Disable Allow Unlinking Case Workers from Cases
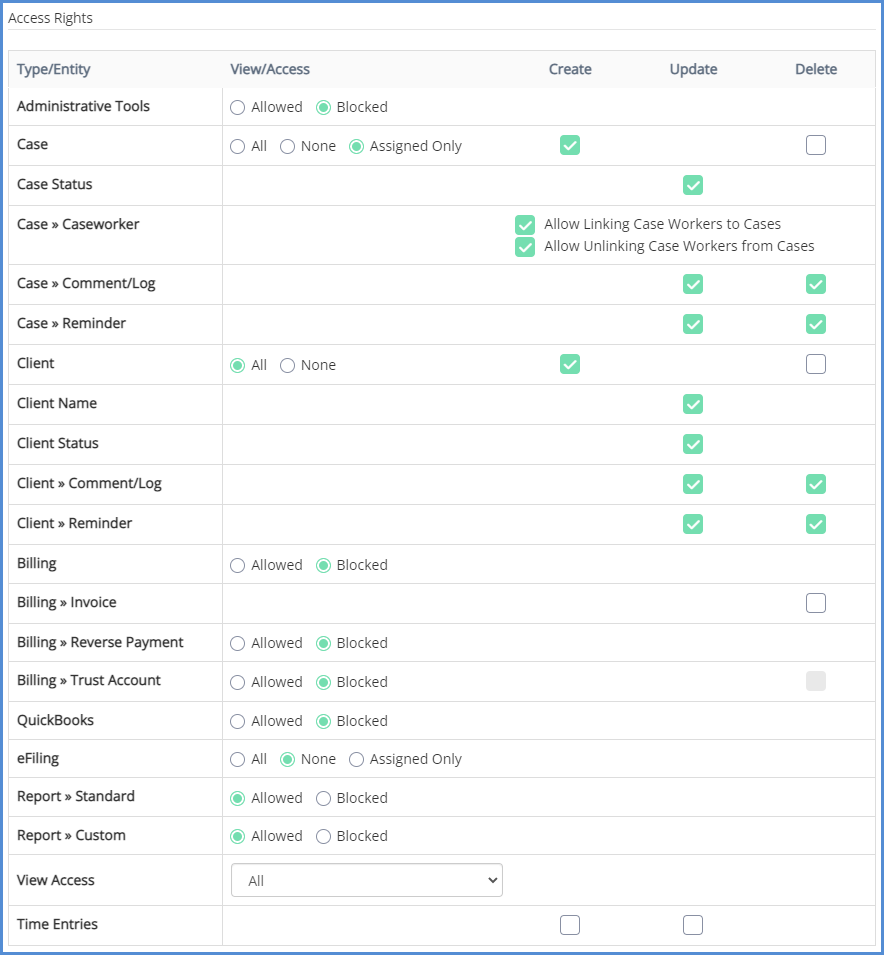 click(x=525, y=247)
